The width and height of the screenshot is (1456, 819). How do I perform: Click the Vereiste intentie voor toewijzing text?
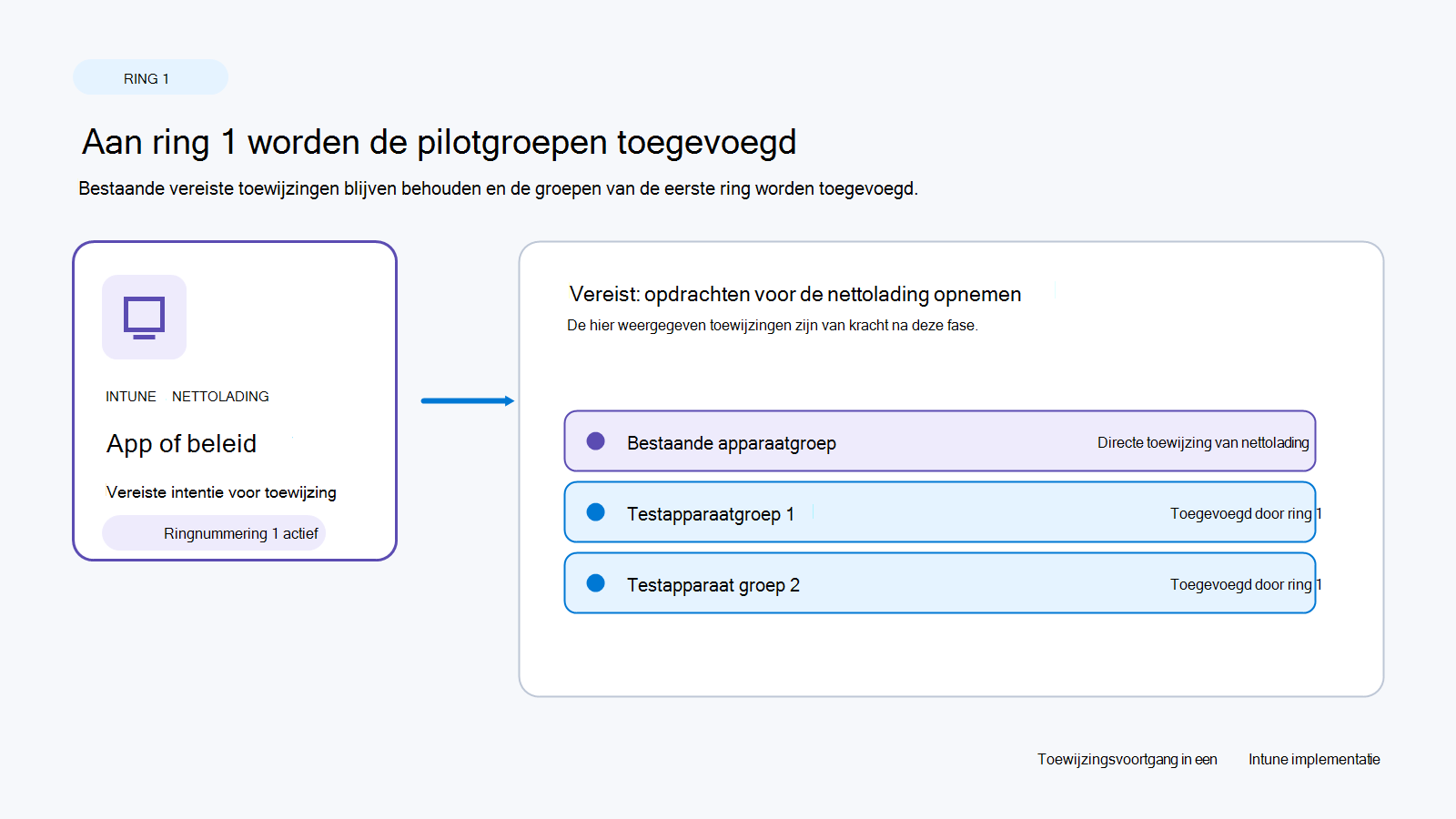pos(221,492)
